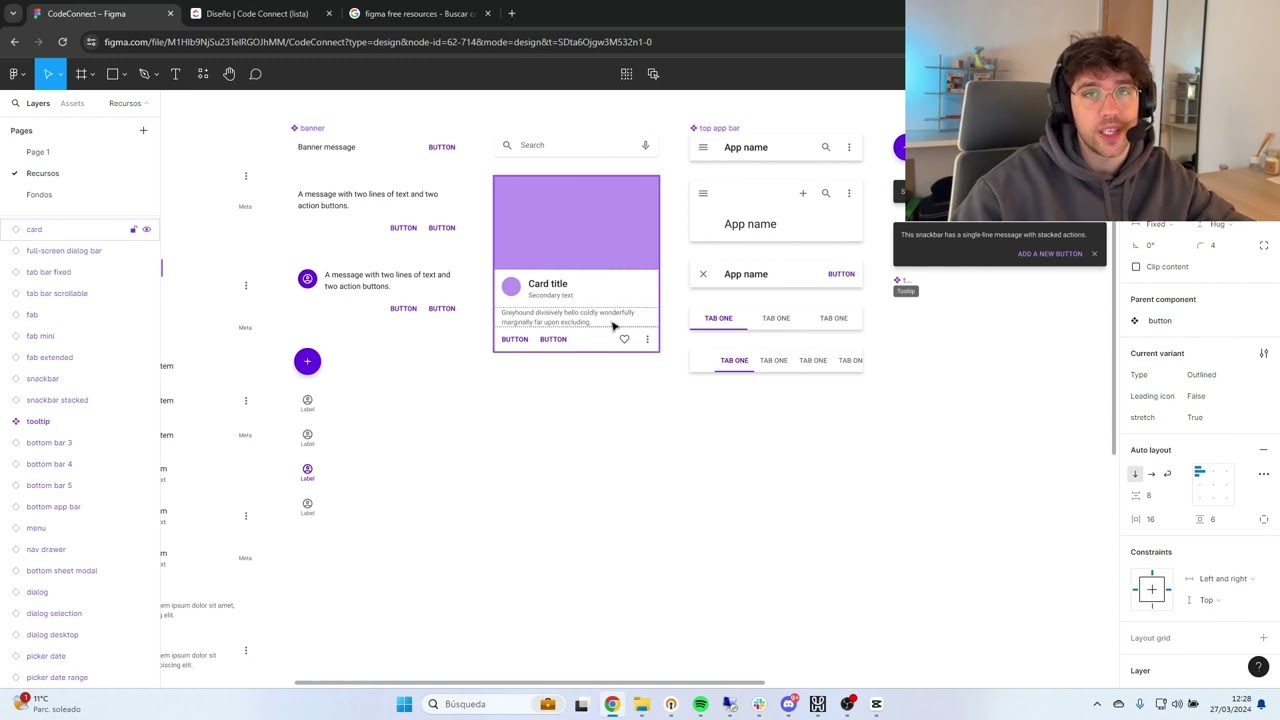Image resolution: width=1280 pixels, height=720 pixels.
Task: Set auto layout direction to horizontal
Action: 1151,474
